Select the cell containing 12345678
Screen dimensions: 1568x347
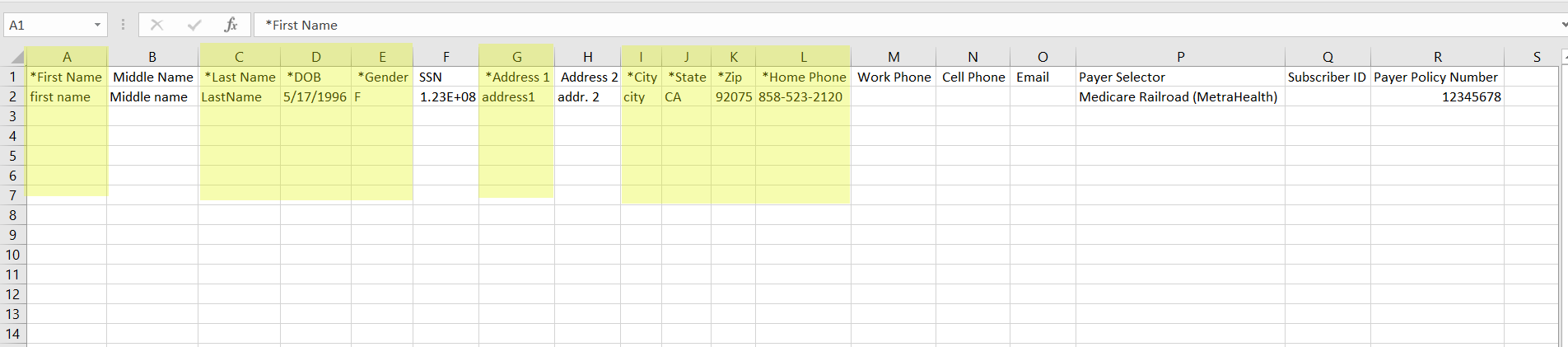click(1437, 96)
